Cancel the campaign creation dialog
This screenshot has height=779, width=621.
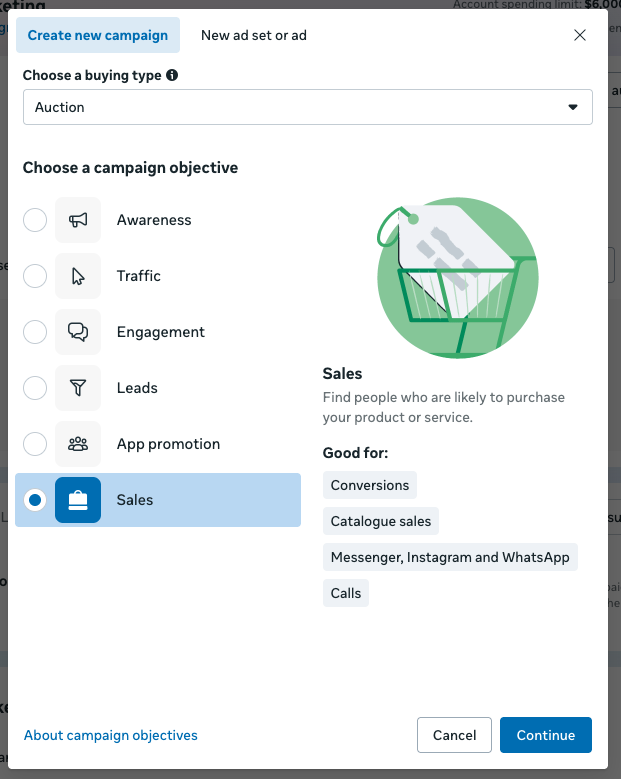(454, 735)
